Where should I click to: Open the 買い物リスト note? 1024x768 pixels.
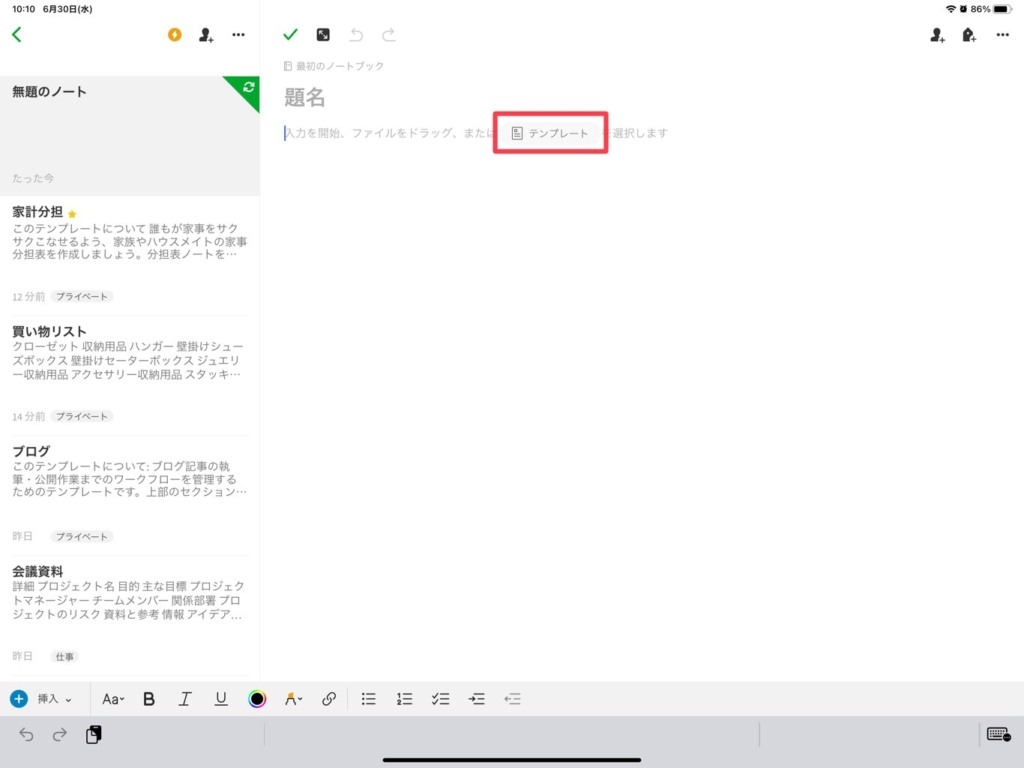click(x=129, y=376)
